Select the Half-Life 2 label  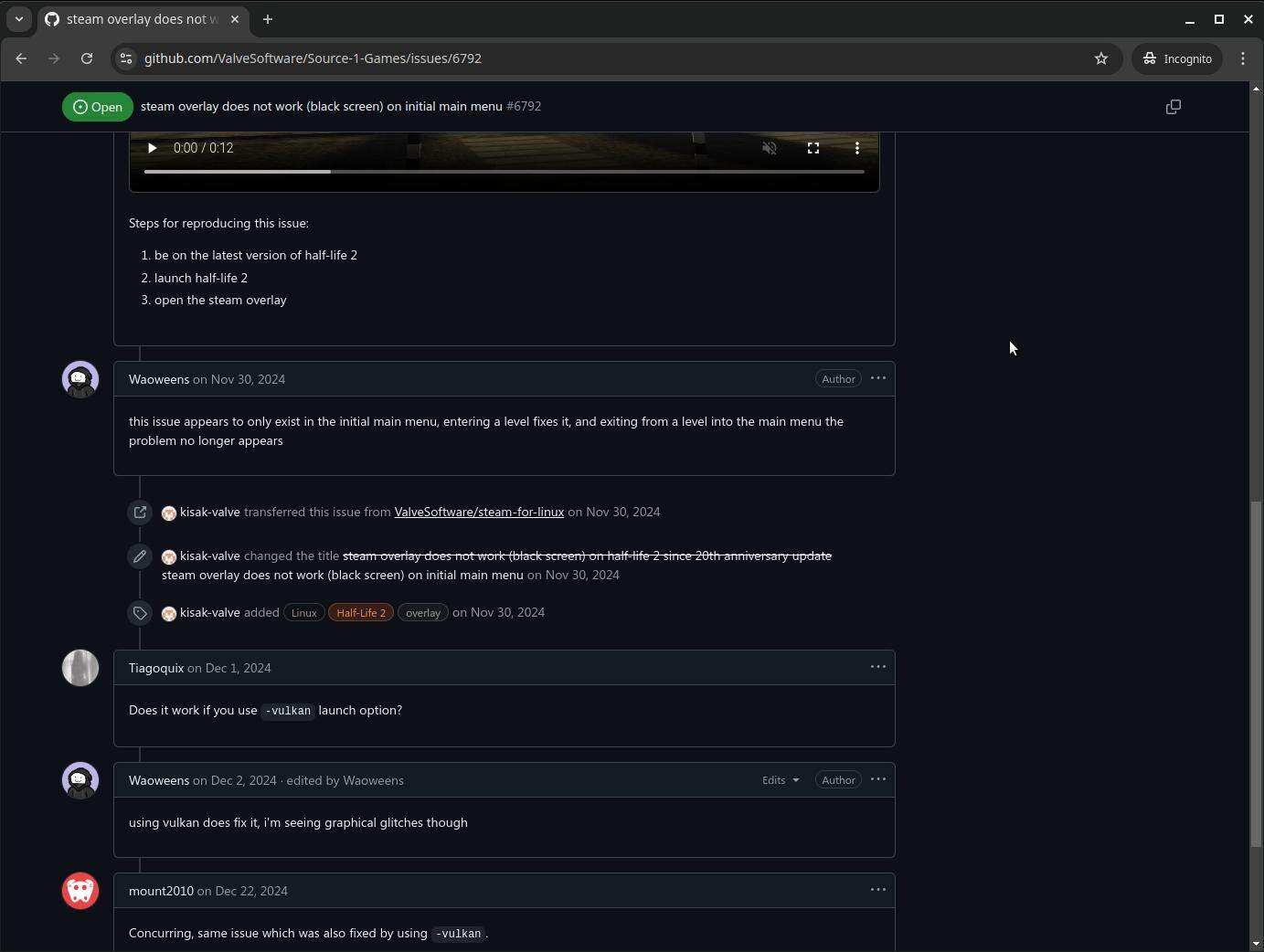(361, 613)
